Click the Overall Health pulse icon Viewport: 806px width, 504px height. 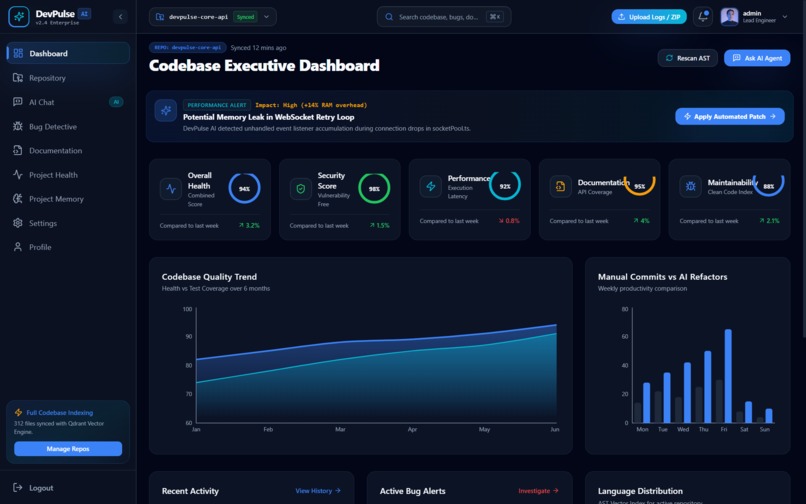point(171,189)
